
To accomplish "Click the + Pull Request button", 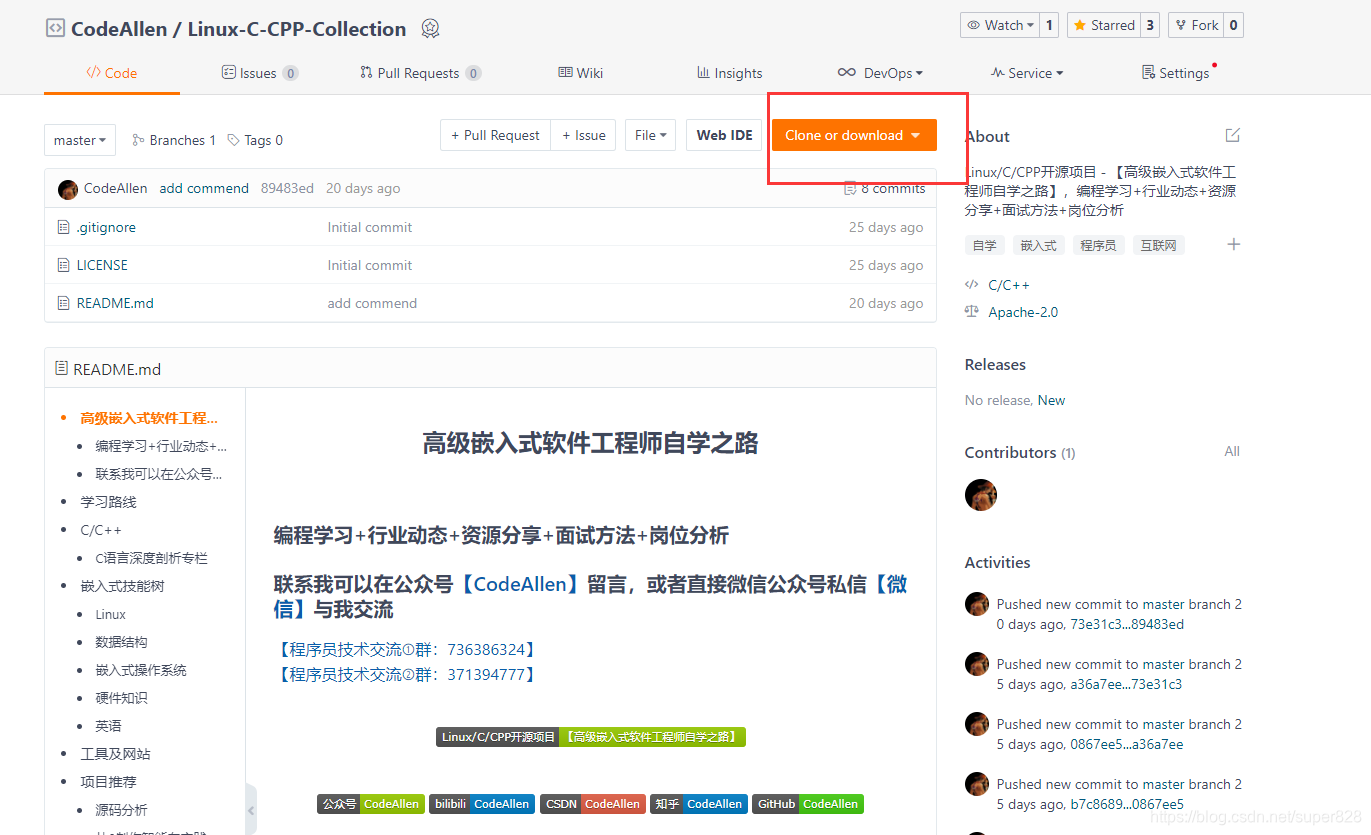I will point(495,135).
